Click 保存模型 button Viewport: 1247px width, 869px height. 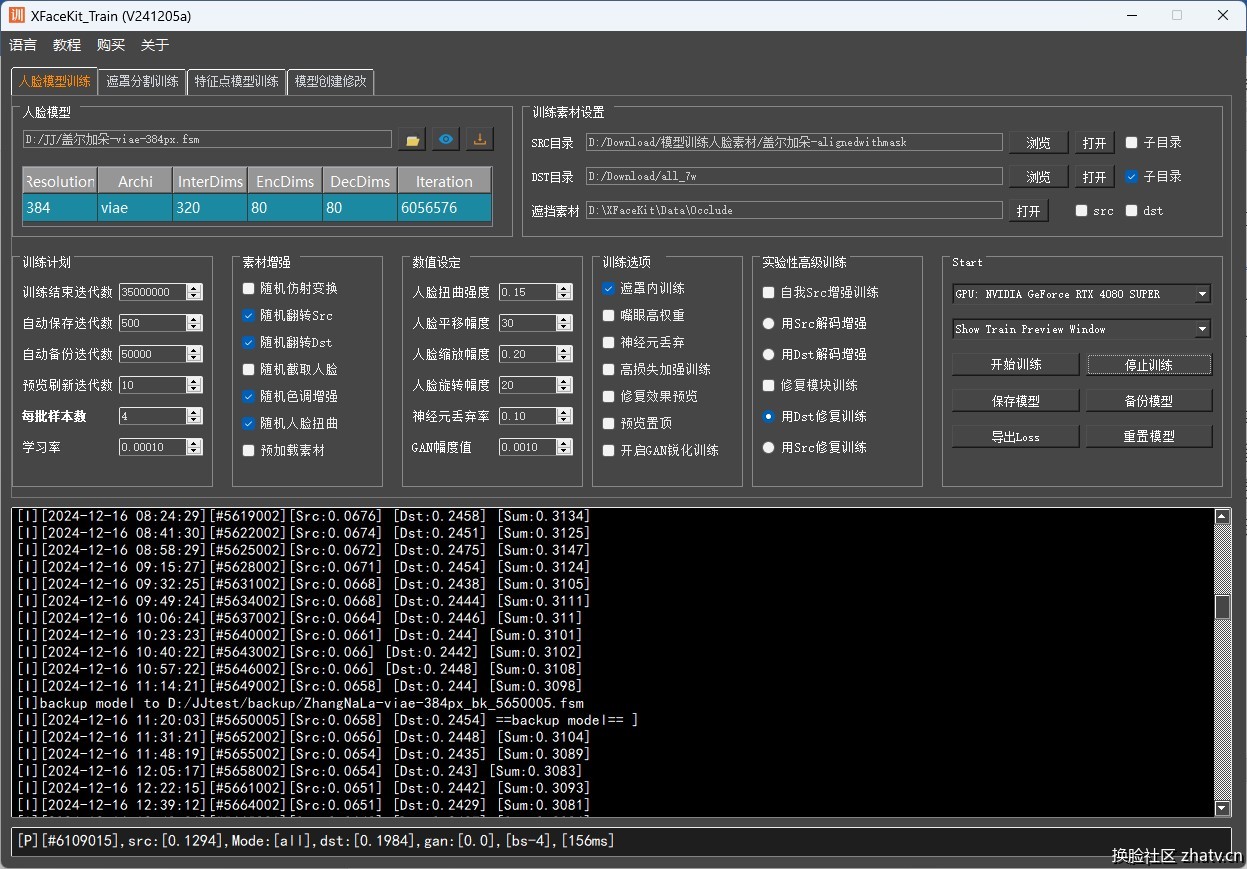point(1016,401)
